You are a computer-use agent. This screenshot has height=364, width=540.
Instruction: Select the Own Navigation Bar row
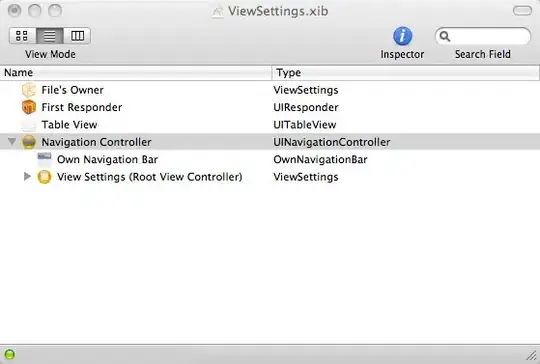[x=270, y=159]
